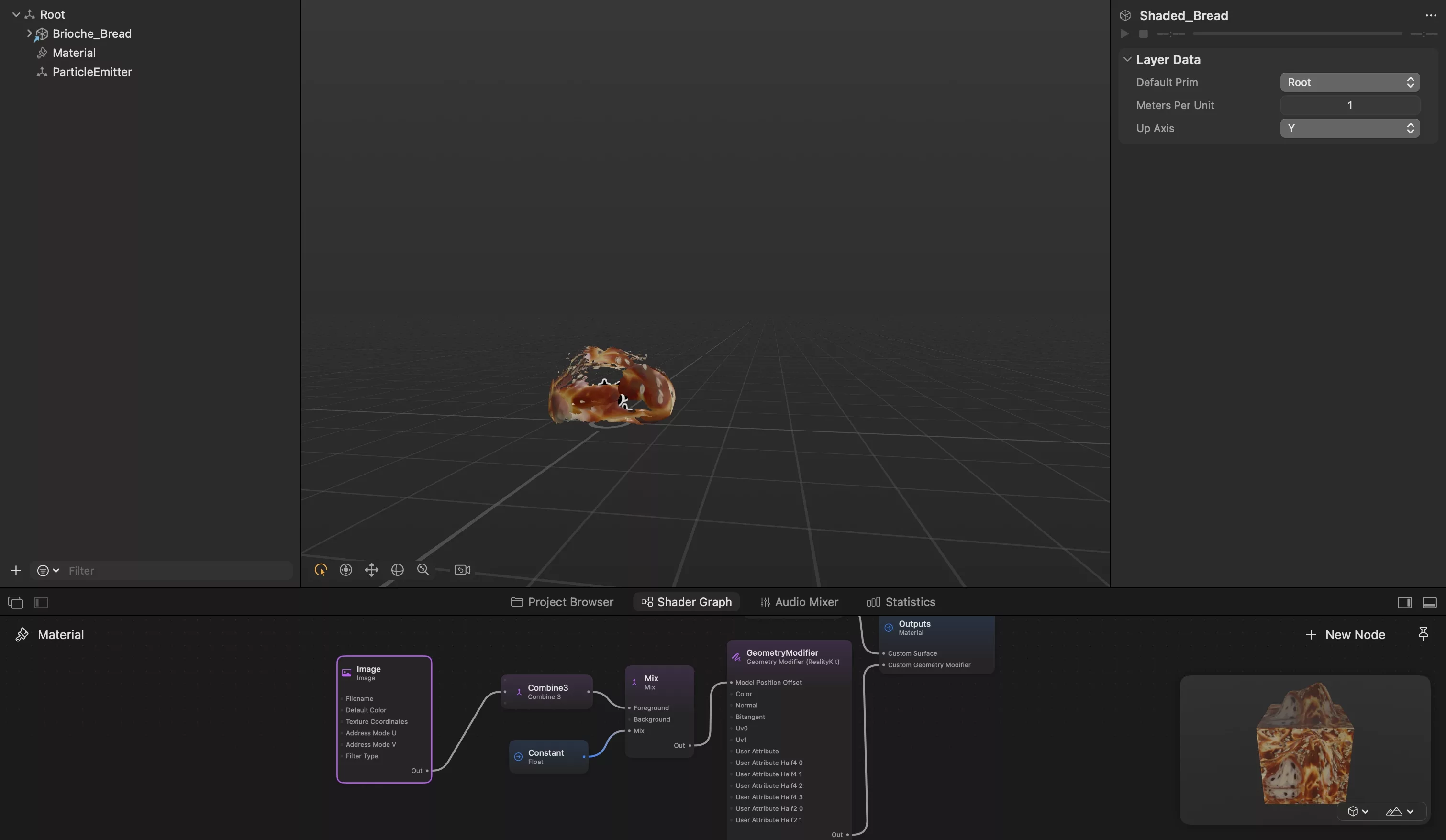
Task: Select the Combine3 node
Action: [547, 691]
